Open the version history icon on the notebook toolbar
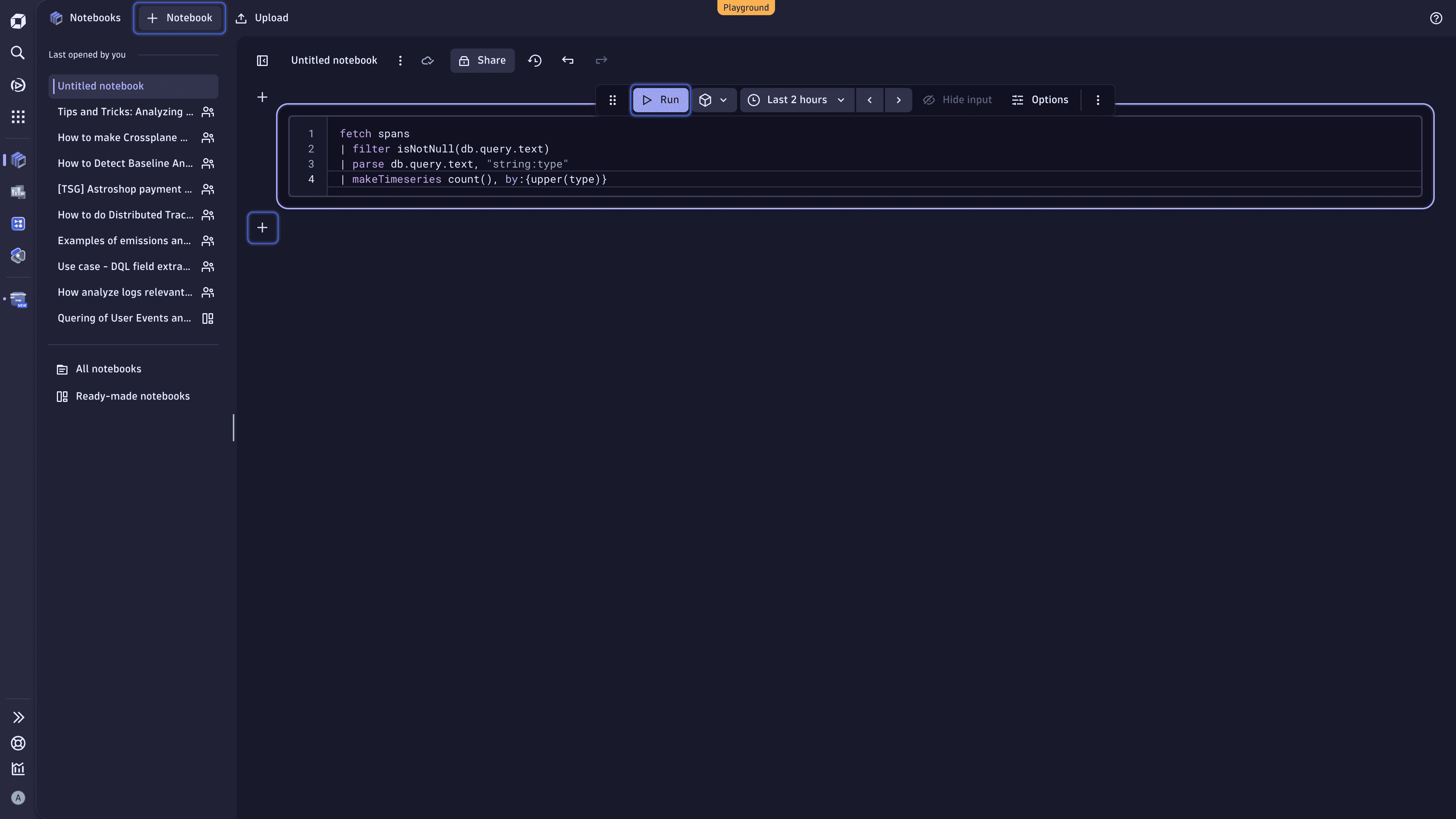 coord(535,60)
